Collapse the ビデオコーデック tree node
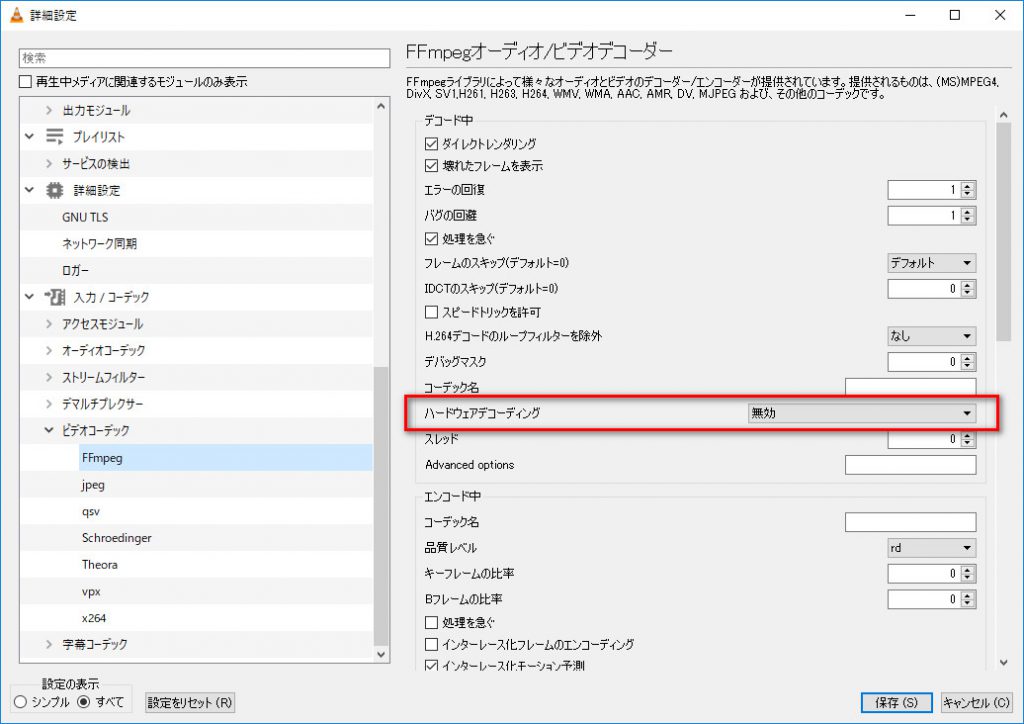This screenshot has width=1024, height=724. (49, 430)
